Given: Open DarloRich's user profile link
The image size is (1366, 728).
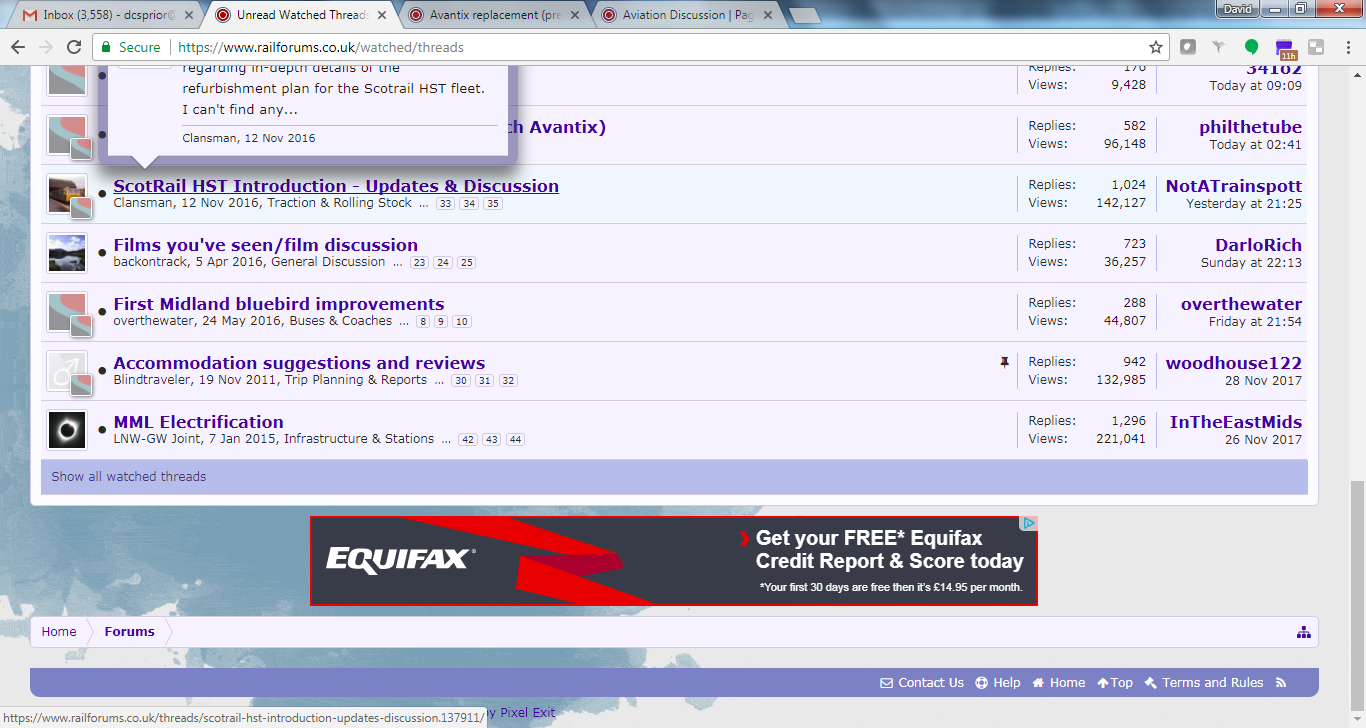Looking at the screenshot, I should click(x=1259, y=245).
